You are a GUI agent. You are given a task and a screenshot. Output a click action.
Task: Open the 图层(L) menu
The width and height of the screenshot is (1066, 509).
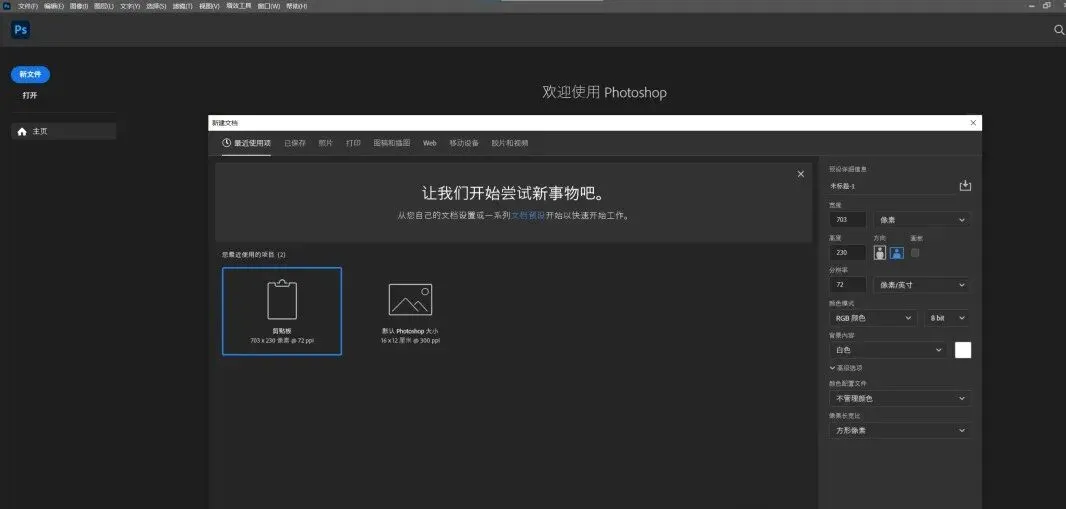104,5
